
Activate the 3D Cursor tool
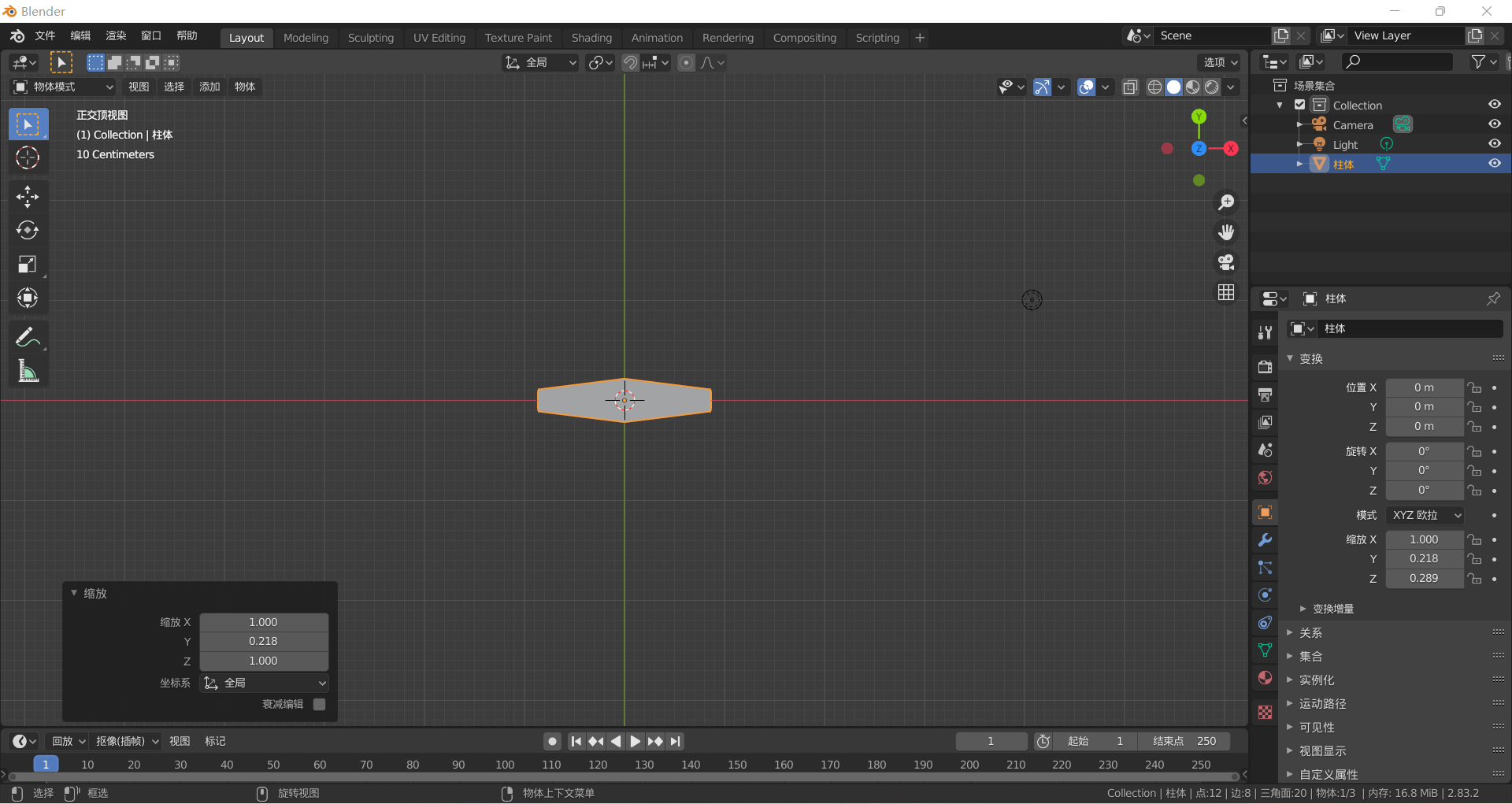pos(28,158)
